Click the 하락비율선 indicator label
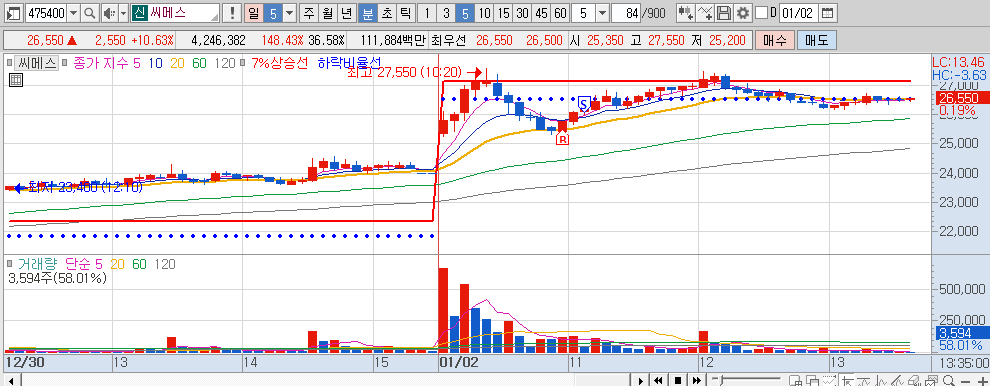The width and height of the screenshot is (990, 386). (x=349, y=63)
